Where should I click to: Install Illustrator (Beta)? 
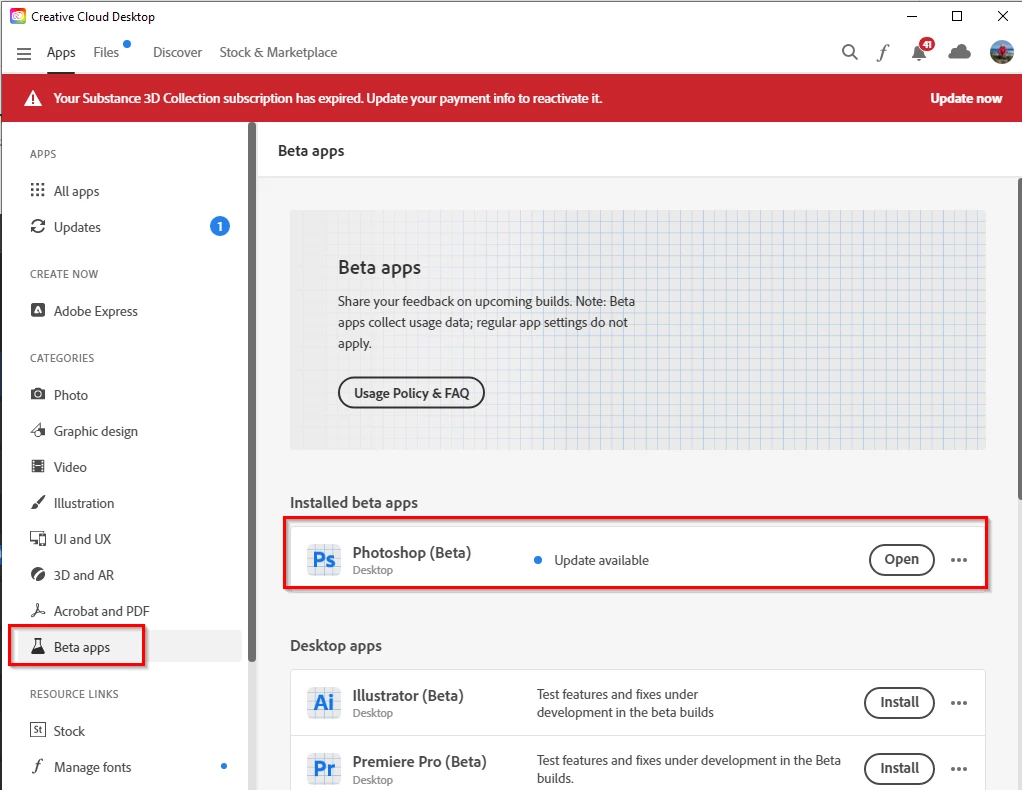[899, 703]
